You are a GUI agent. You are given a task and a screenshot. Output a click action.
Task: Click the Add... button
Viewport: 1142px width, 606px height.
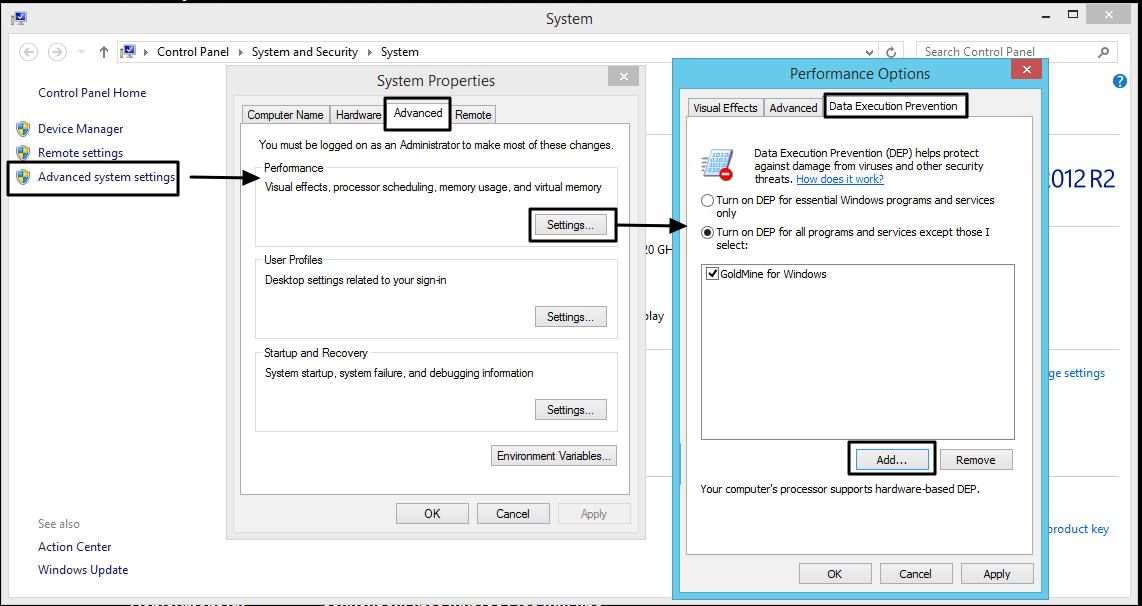[x=891, y=460]
